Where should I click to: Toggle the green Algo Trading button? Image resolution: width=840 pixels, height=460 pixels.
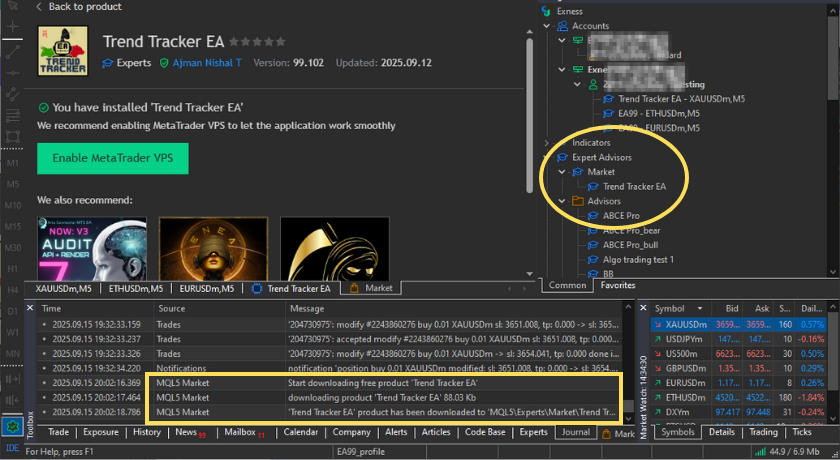click(12, 427)
